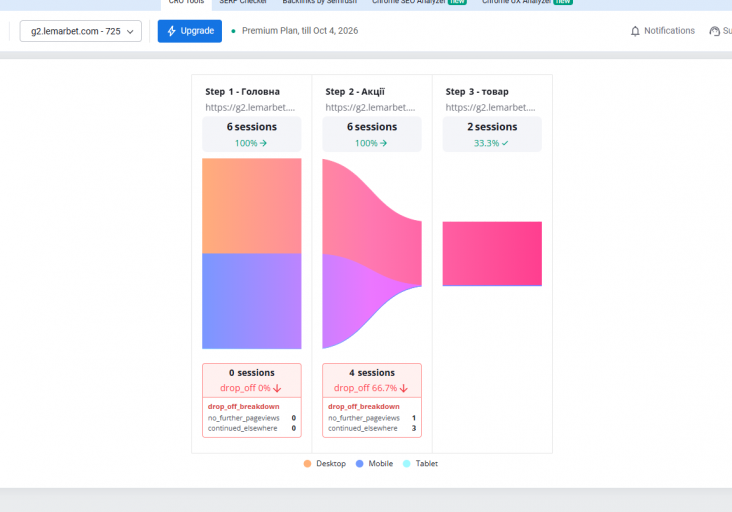This screenshot has height=512, width=732.
Task: Click the 'drop_off 0%' label
Action: [x=251, y=388]
